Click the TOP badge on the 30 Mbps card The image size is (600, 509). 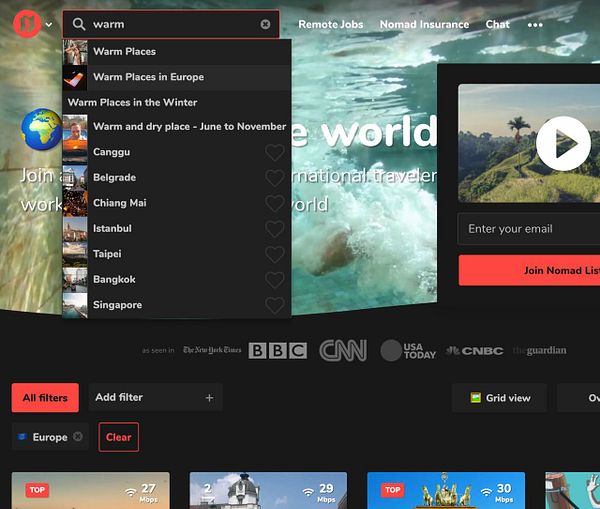pos(393,490)
